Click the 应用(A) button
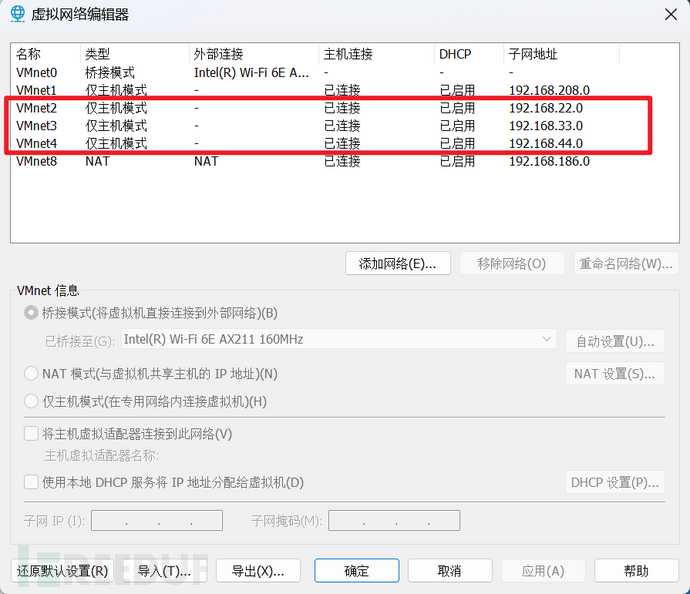 pos(543,571)
